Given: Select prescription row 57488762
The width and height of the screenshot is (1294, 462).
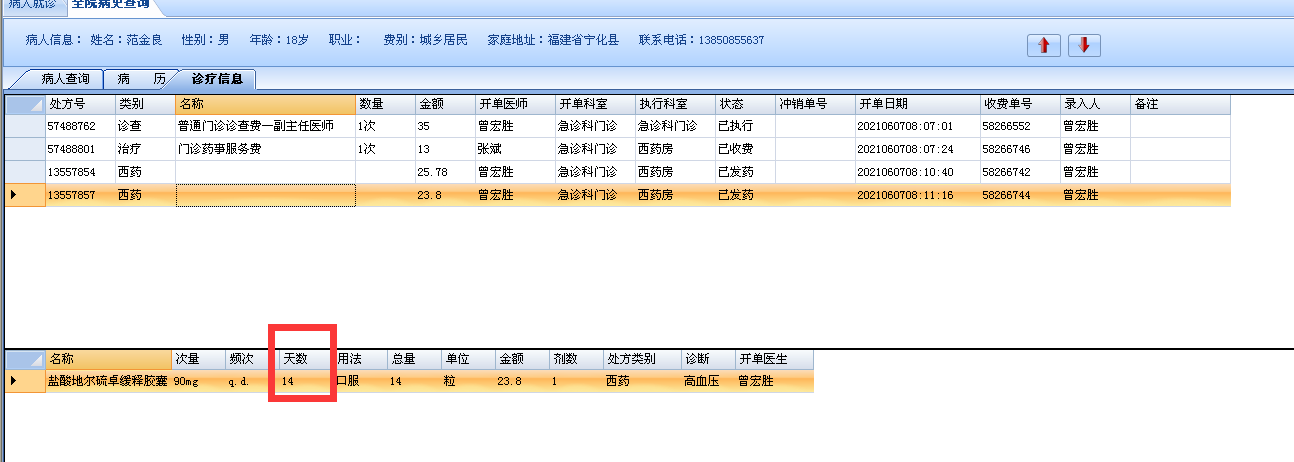Looking at the screenshot, I should (618, 127).
